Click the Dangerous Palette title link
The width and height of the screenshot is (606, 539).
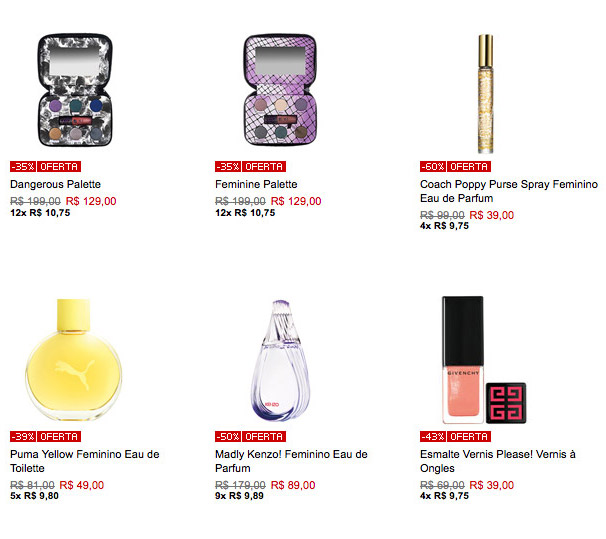click(55, 184)
